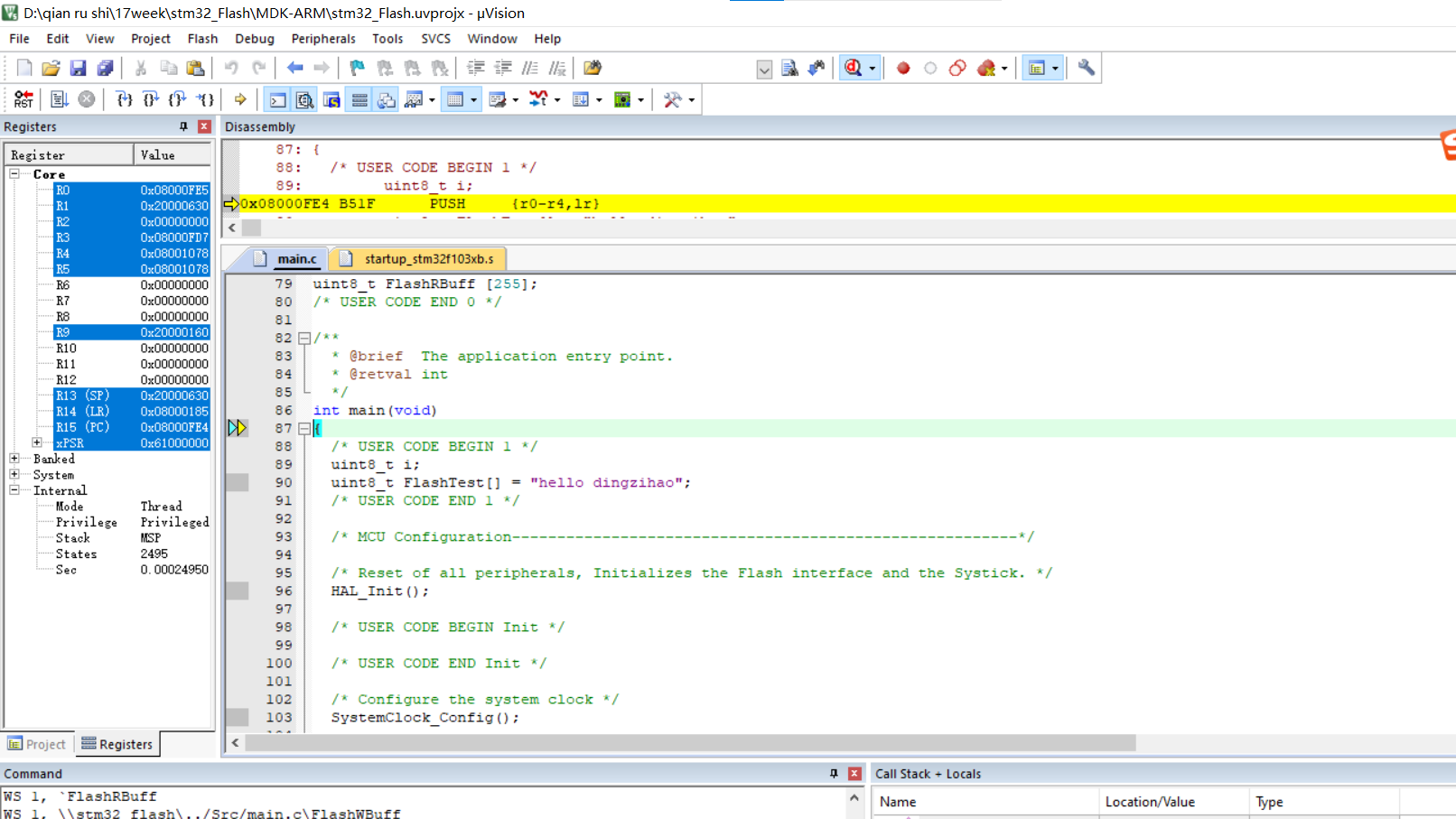
Task: Collapse comment fold at line 82
Action: 304,338
